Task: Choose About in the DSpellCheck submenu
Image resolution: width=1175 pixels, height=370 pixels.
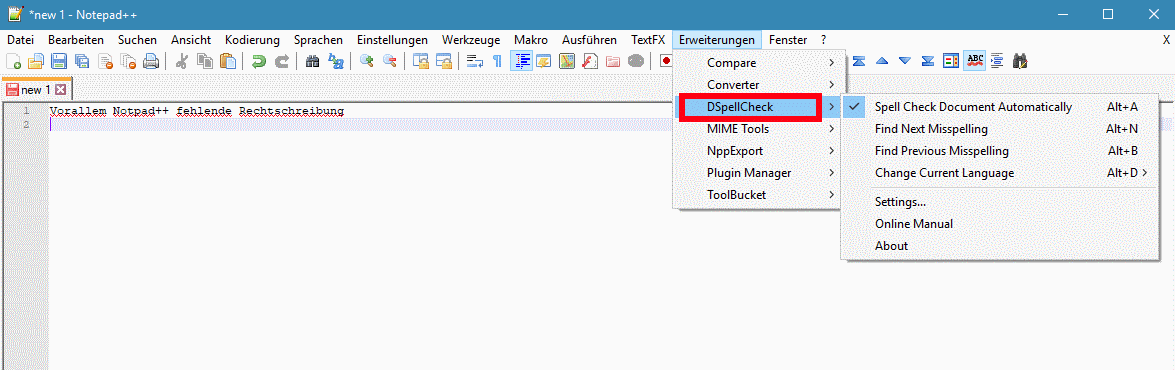Action: coord(1000,246)
